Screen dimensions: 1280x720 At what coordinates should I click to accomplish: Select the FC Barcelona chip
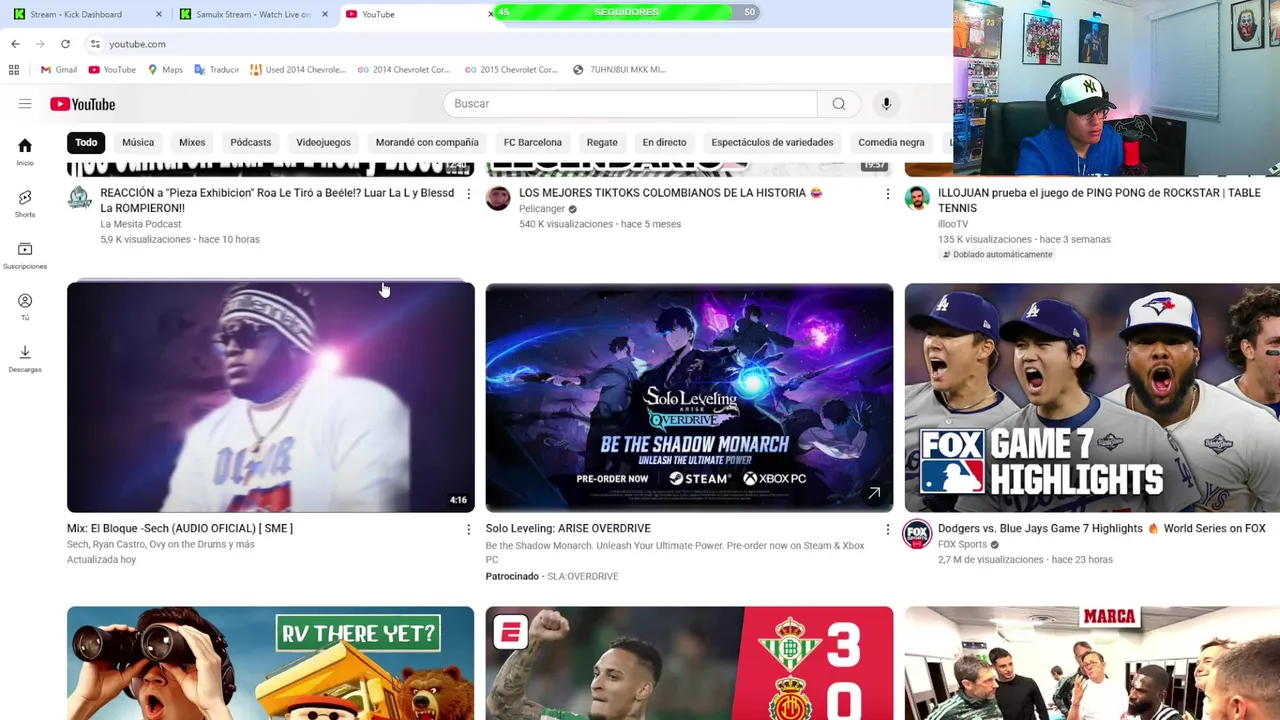click(533, 142)
